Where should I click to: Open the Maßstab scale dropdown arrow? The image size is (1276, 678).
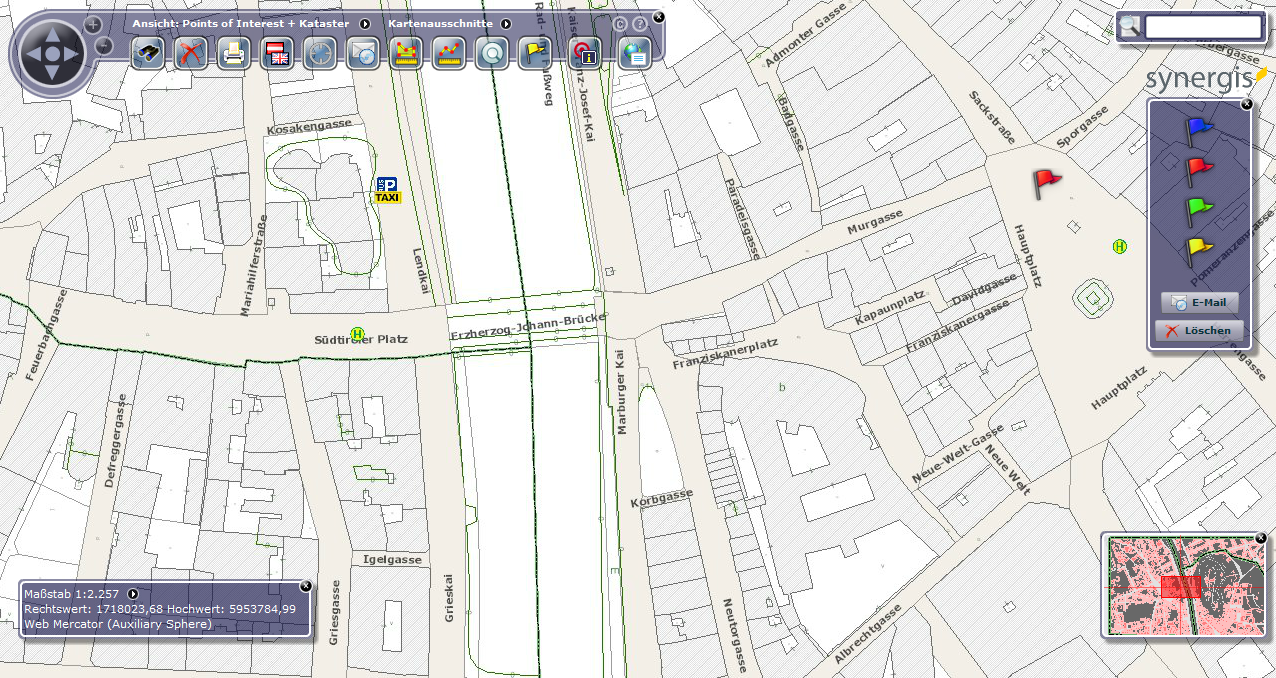(133, 594)
